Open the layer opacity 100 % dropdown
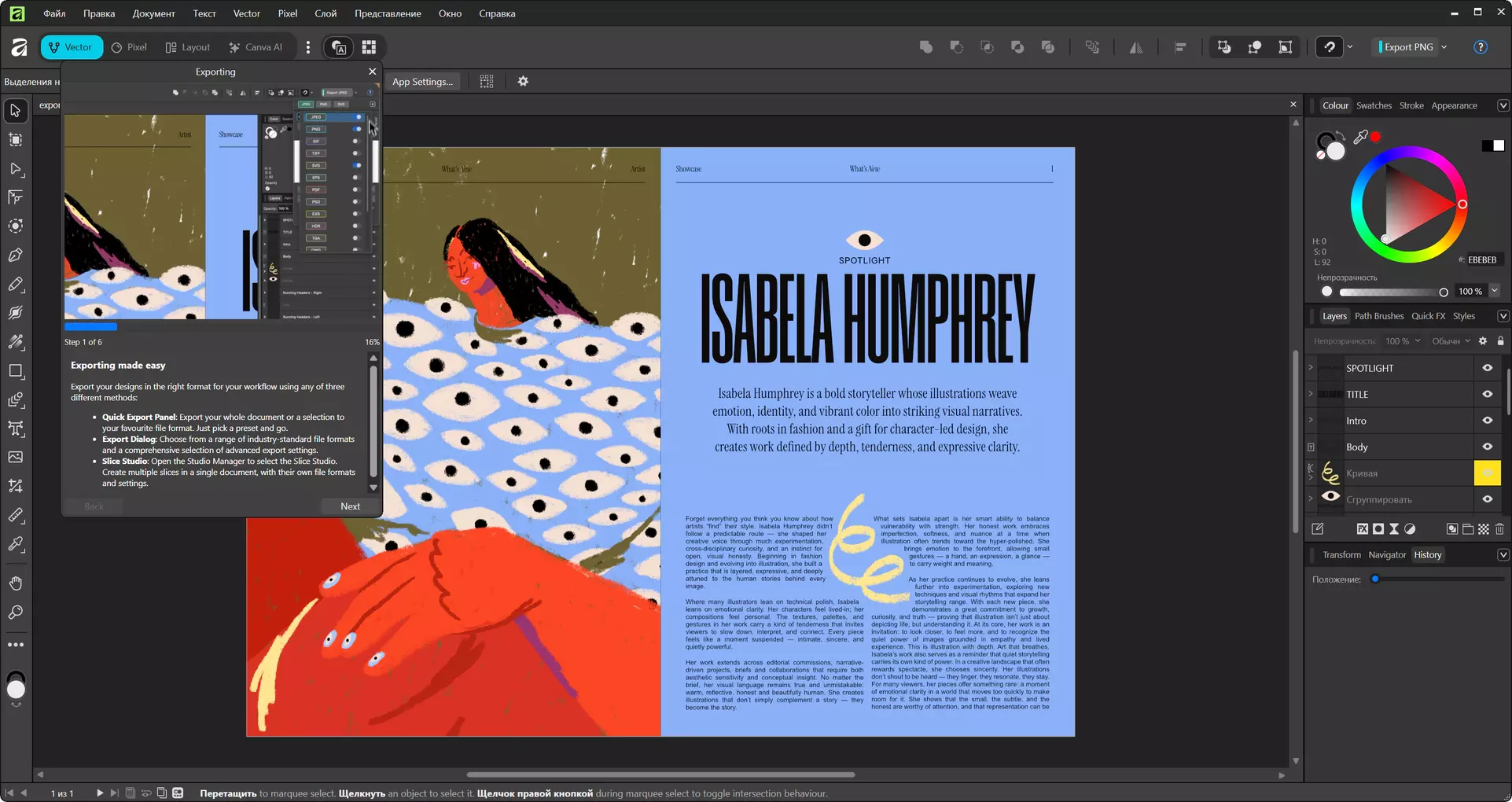Screen dimensions: 1512x802 click(x=1403, y=341)
